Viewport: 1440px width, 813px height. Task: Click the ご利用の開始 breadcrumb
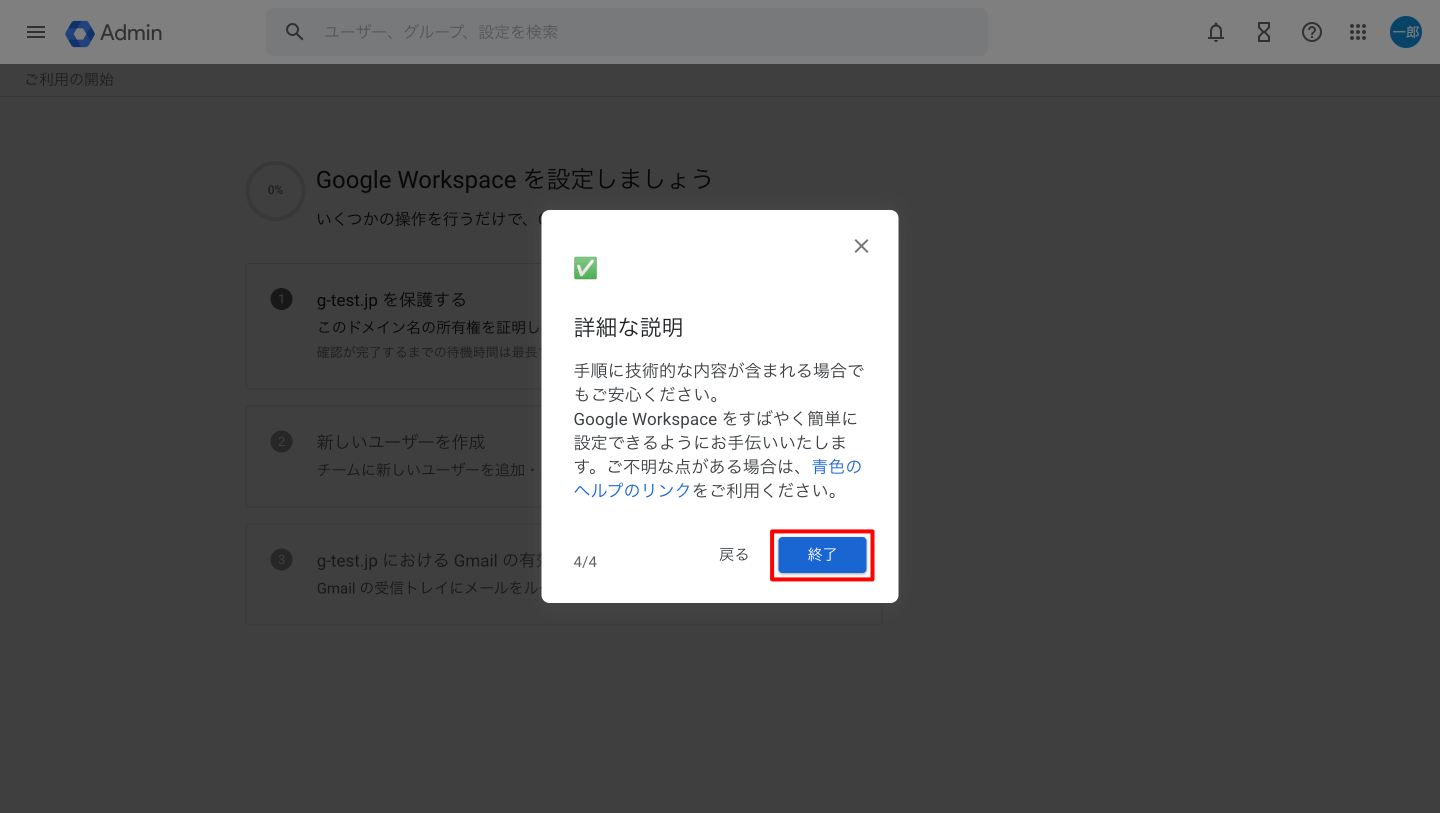(x=69, y=80)
